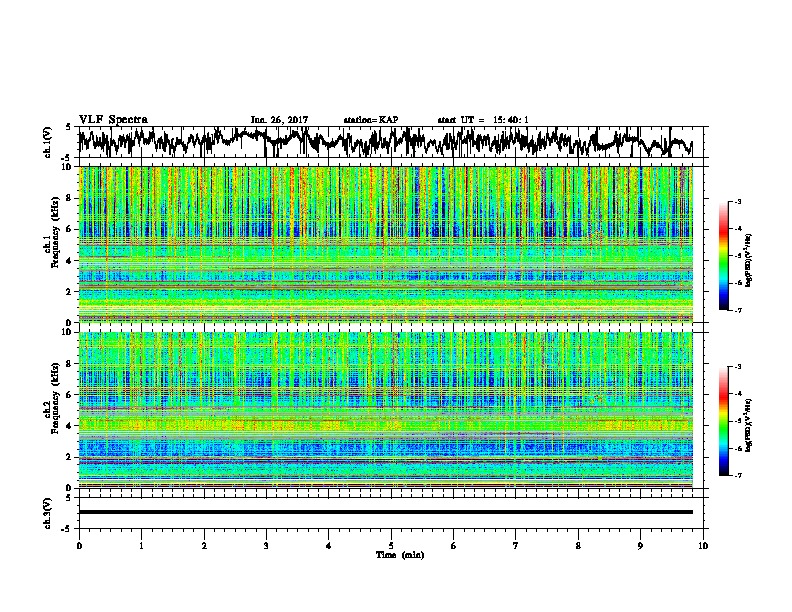Viewport: 792px width, 612px height.
Task: Click time axis tick label 0
Action: [x=79, y=546]
